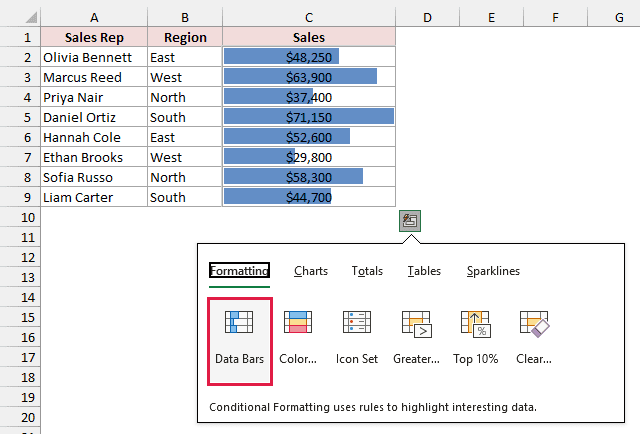The width and height of the screenshot is (640, 434).
Task: Select the Ethan Brooks cell
Action: [94, 157]
